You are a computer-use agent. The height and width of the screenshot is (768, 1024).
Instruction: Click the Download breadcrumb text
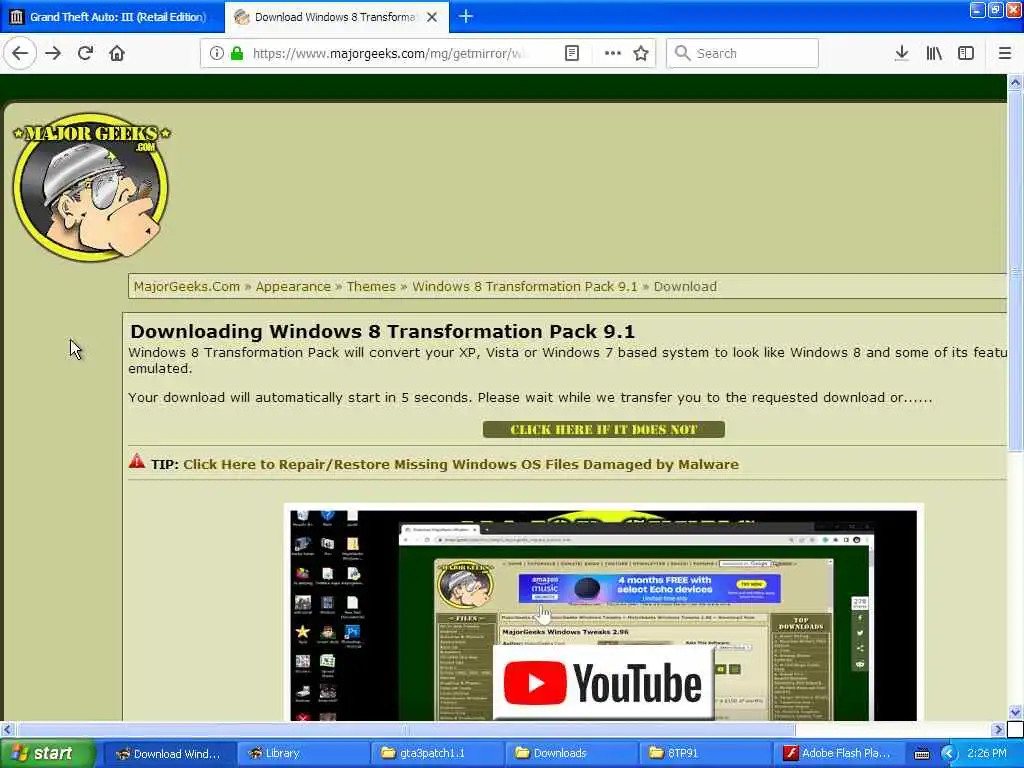click(x=685, y=287)
